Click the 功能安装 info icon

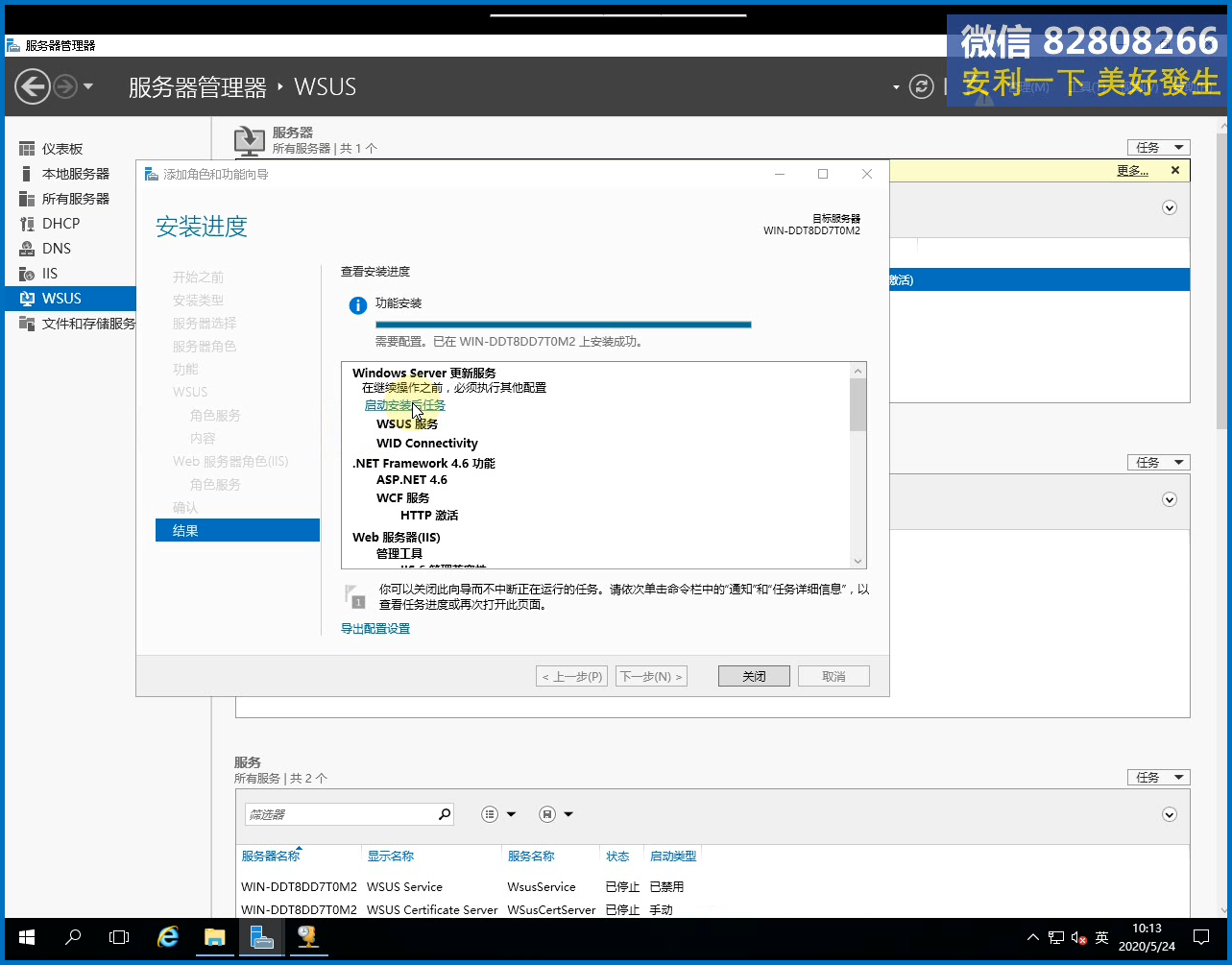(x=357, y=305)
